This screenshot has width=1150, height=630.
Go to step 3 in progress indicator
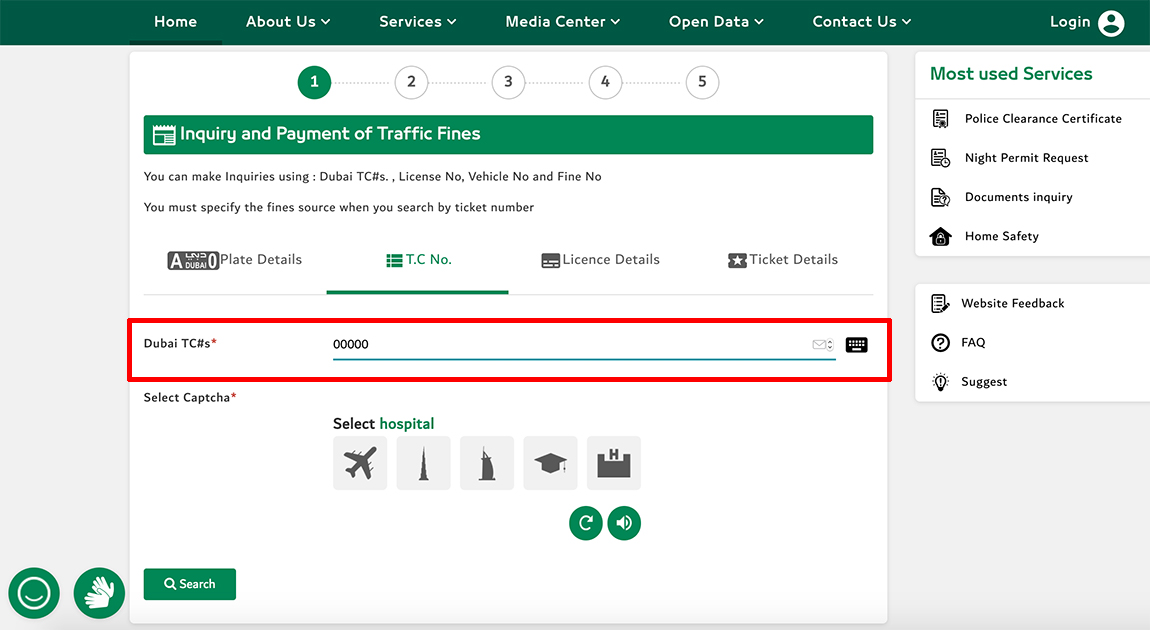pos(508,82)
